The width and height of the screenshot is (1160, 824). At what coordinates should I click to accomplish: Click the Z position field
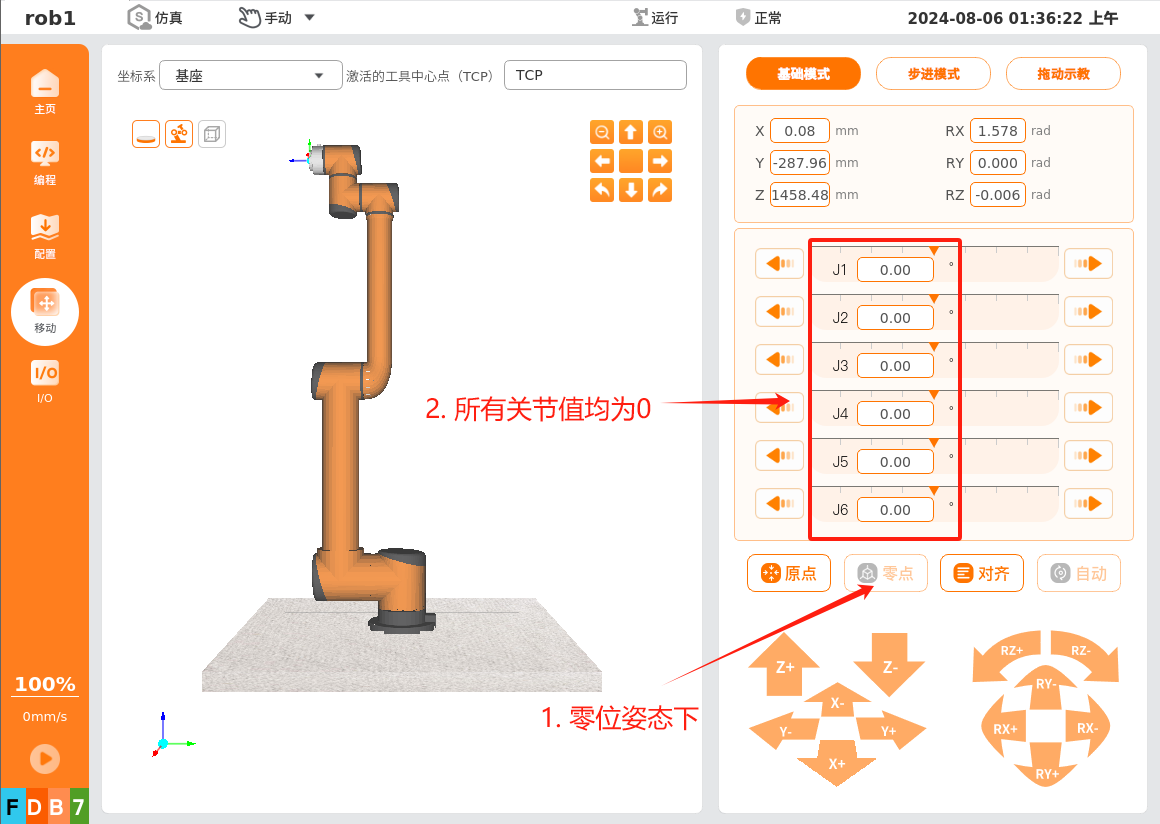[800, 195]
